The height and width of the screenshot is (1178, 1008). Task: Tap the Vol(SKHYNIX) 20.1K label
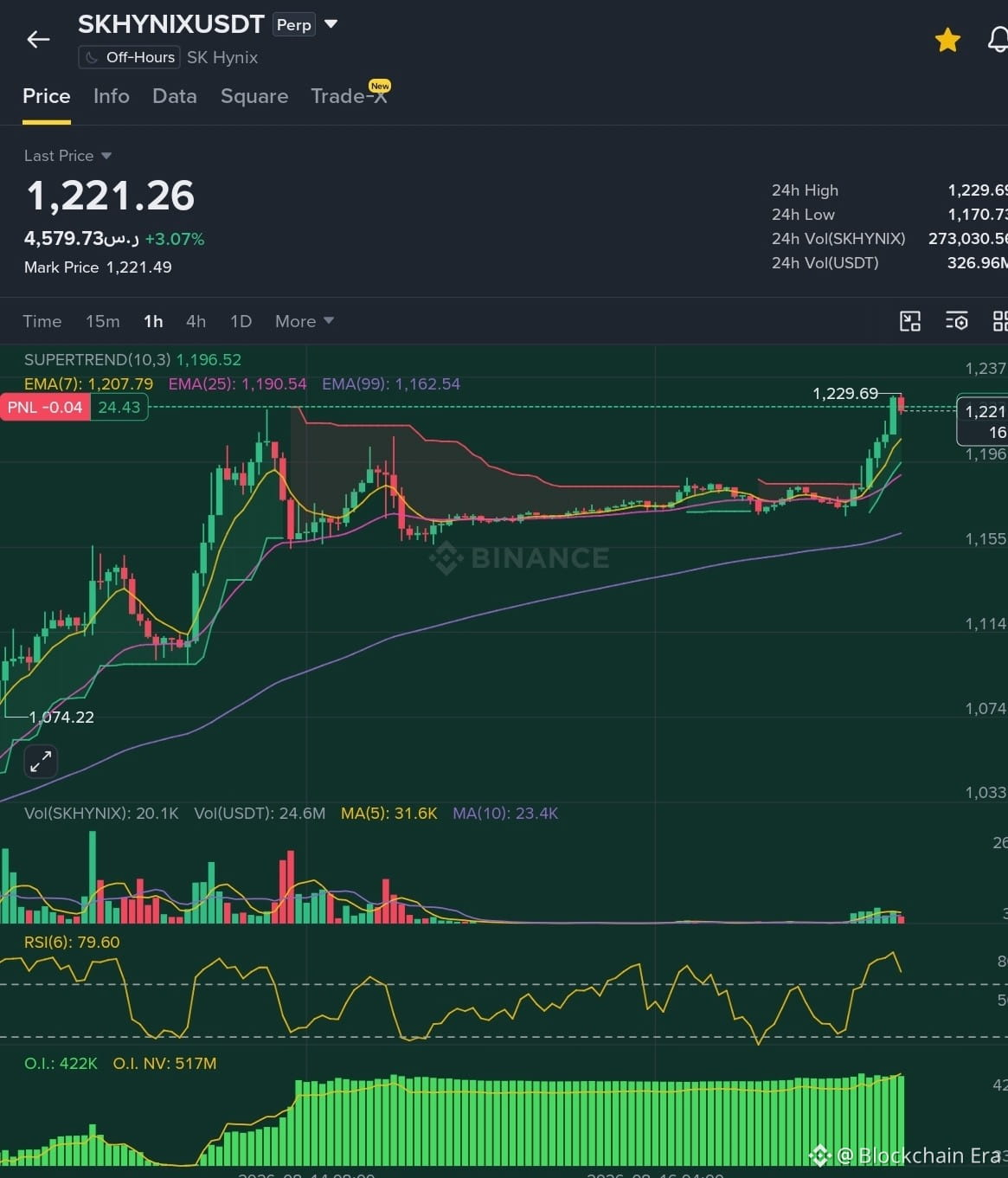pyautogui.click(x=101, y=814)
